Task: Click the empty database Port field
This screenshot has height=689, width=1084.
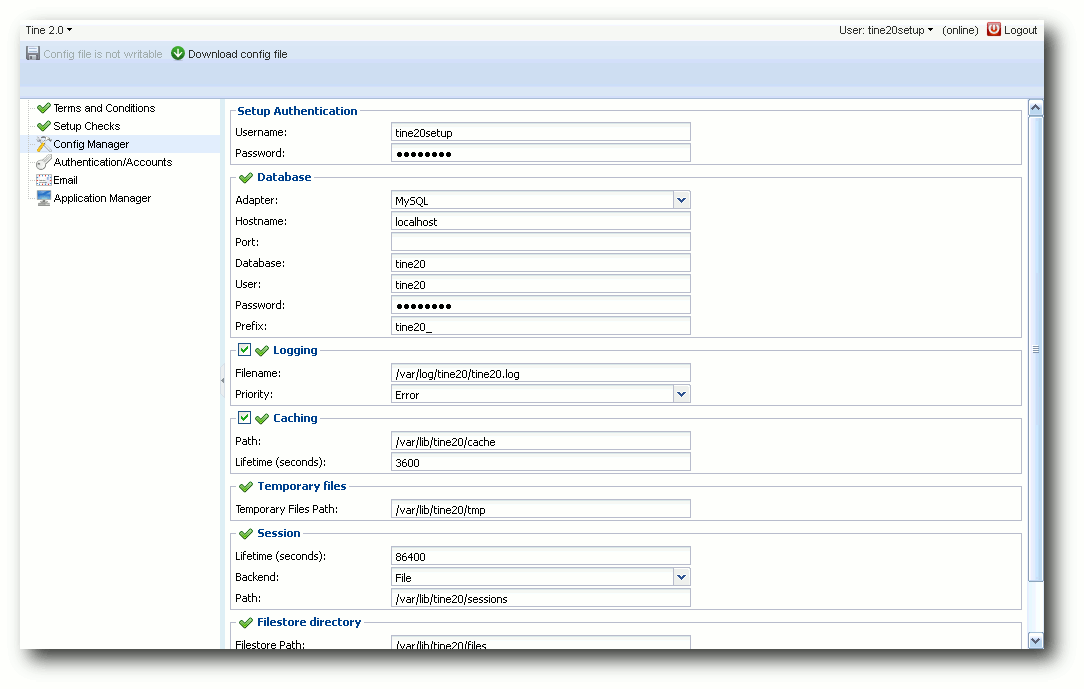Action: [x=541, y=242]
